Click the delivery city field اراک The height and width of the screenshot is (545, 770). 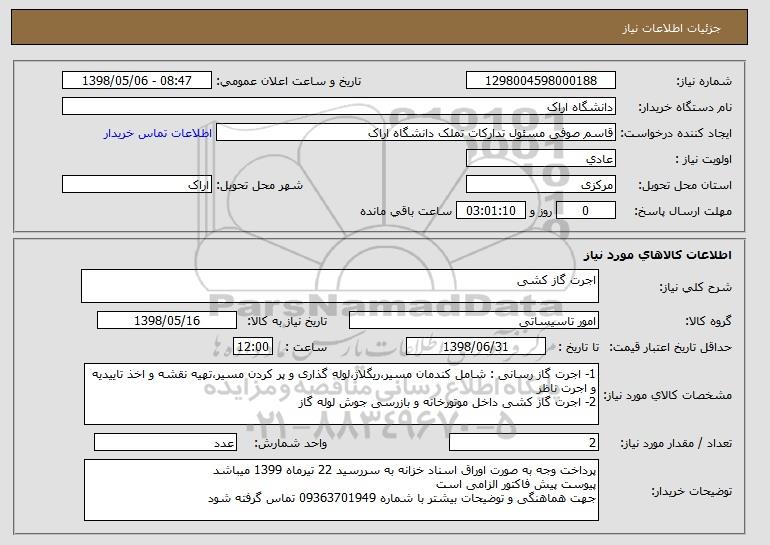click(137, 185)
